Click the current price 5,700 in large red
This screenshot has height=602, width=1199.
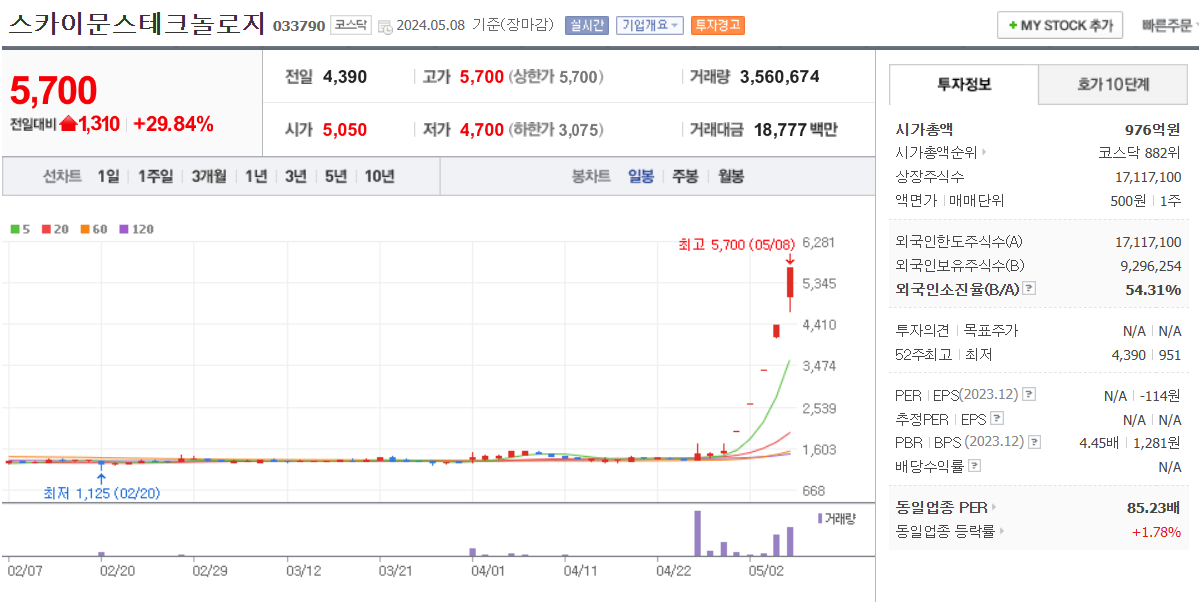[54, 91]
